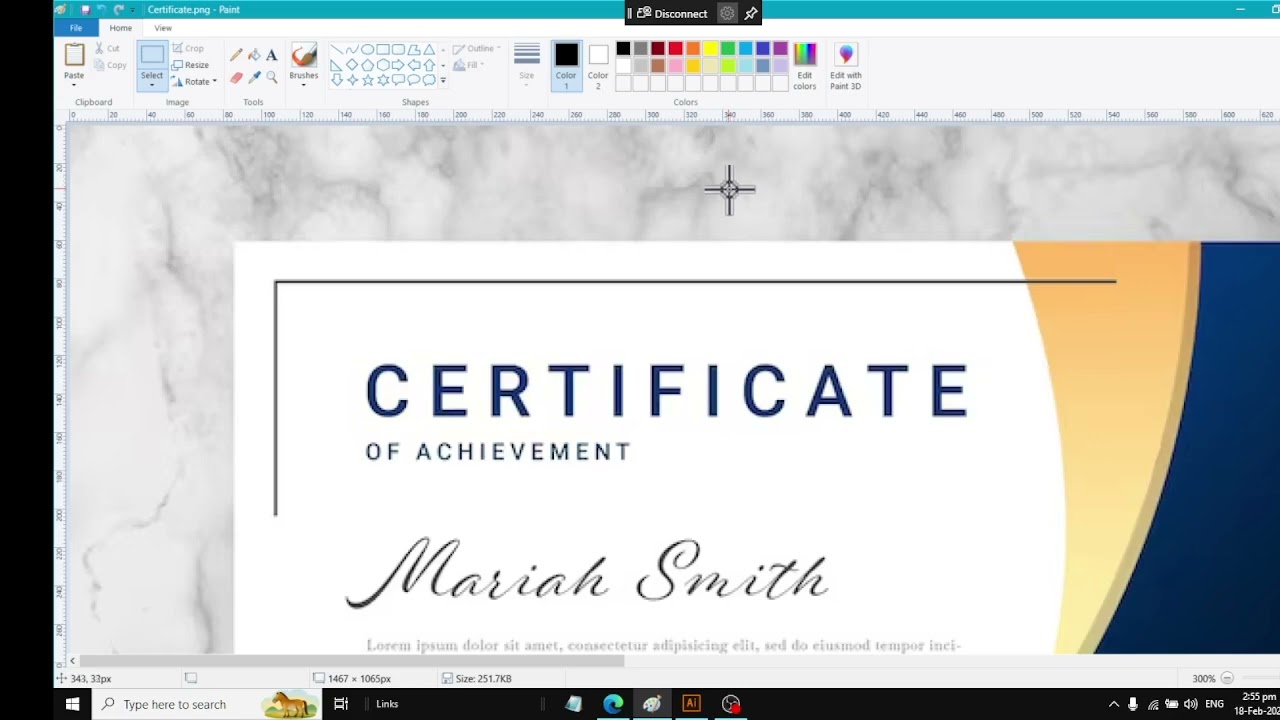Screen dimensions: 1280x720
Task: Pick the orange color swatch
Action: [693, 48]
